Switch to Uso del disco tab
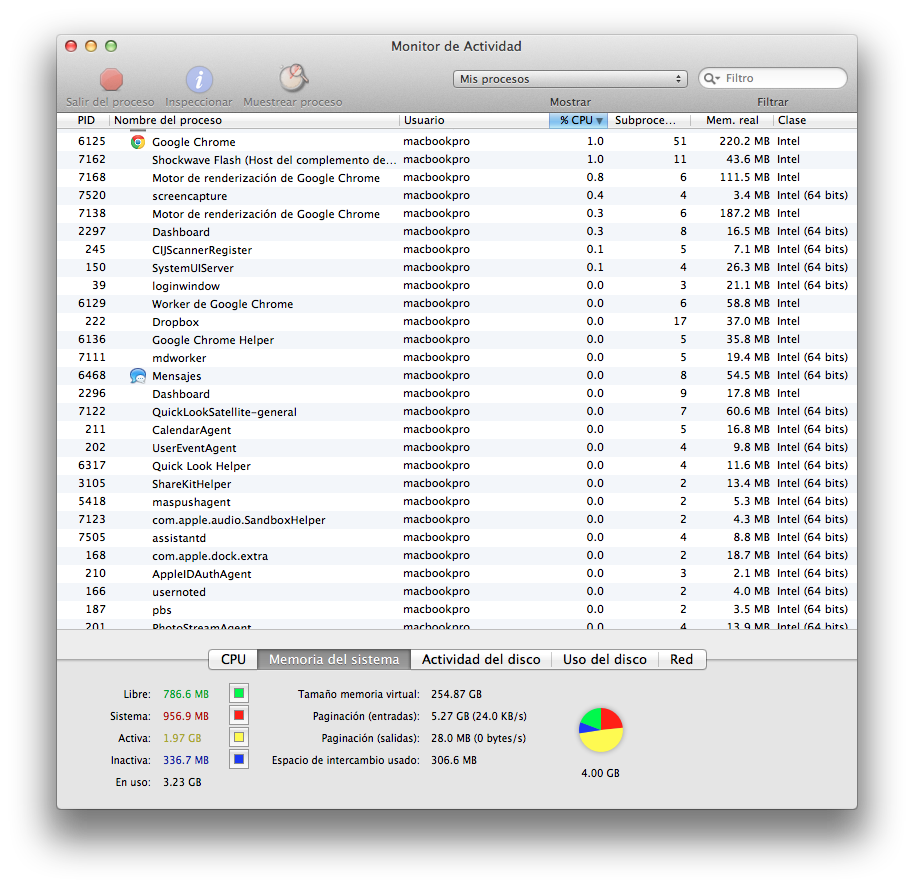 point(604,659)
